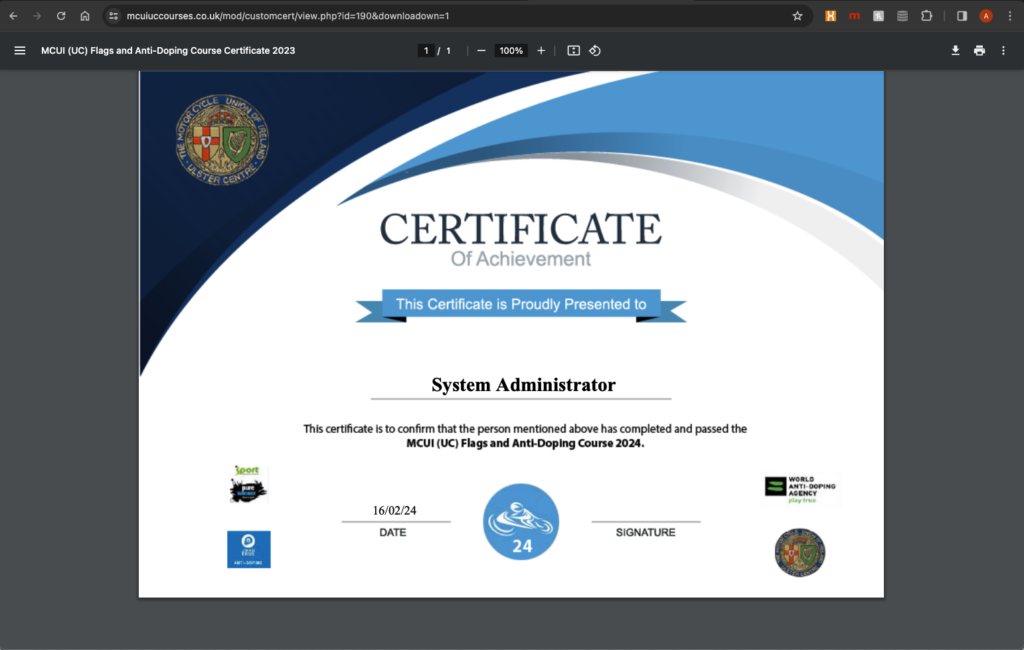Zoom out of the certificate
This screenshot has height=650, width=1024.
click(481, 50)
